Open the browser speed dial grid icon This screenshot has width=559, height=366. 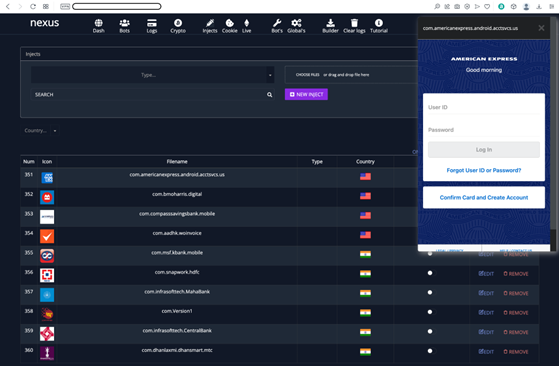[x=46, y=6]
